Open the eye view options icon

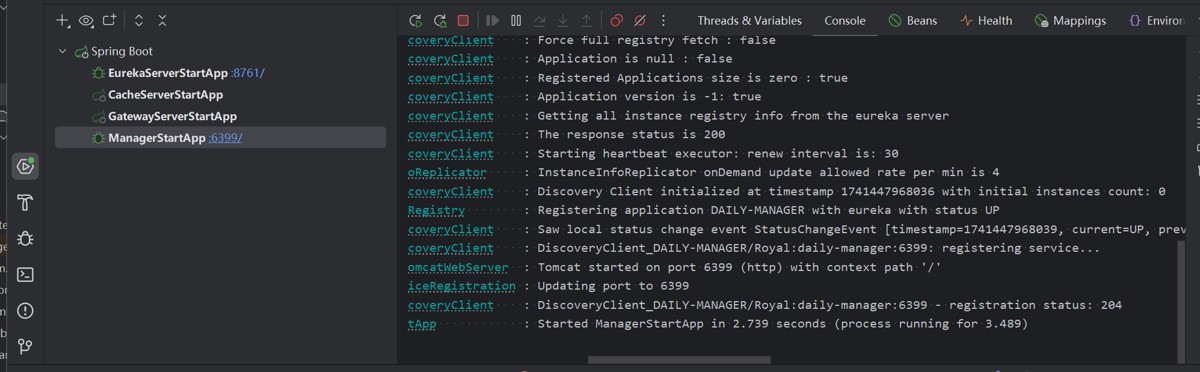point(86,20)
